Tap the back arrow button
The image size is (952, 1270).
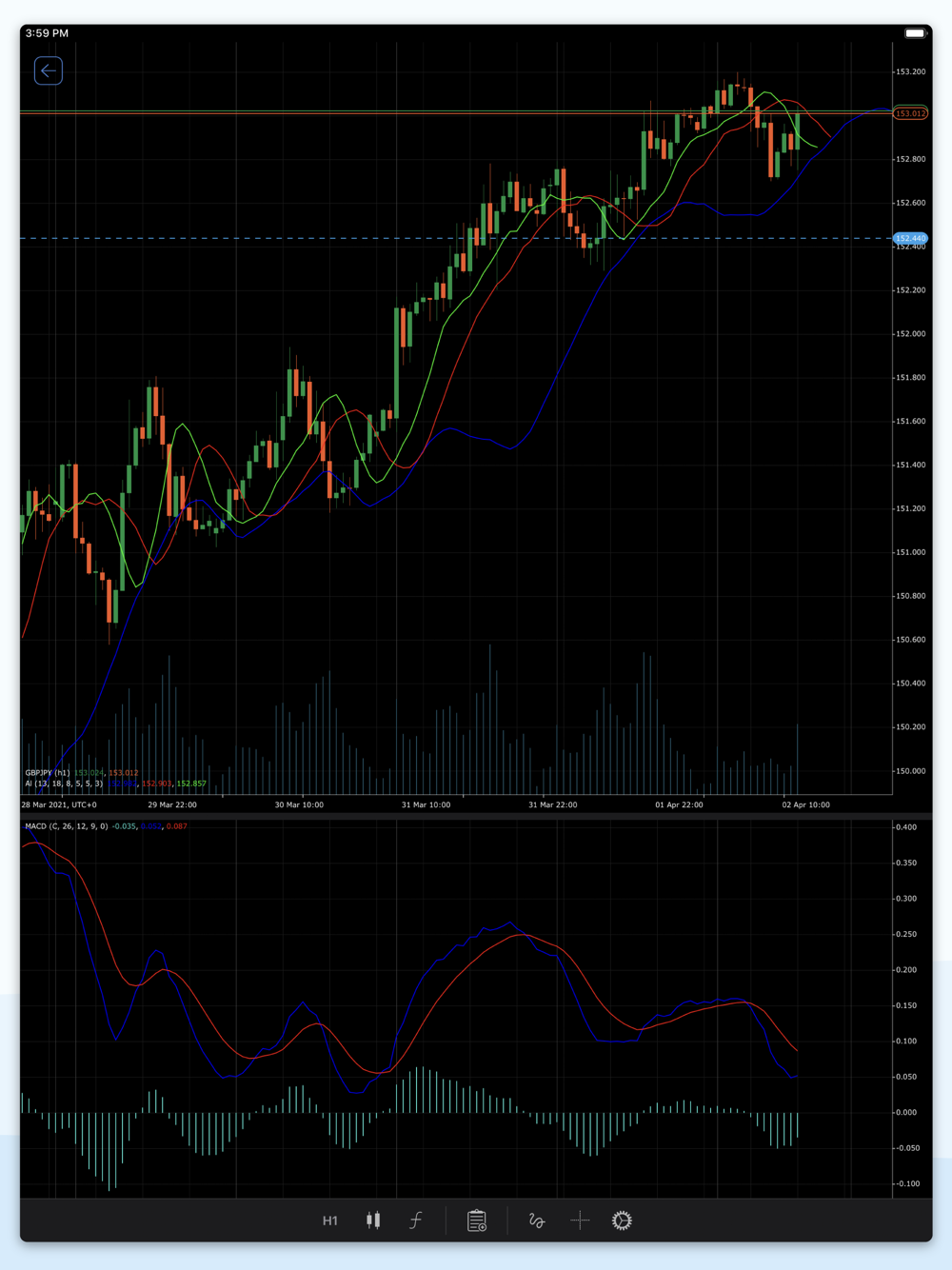click(49, 71)
